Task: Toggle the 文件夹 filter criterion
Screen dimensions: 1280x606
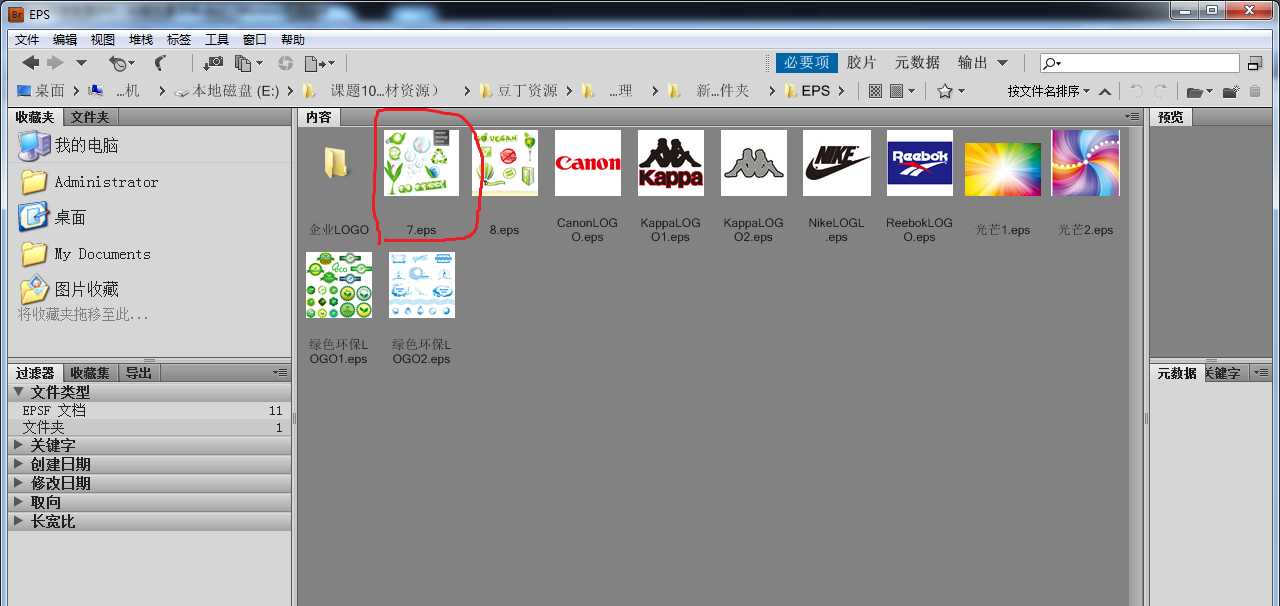Action: pyautogui.click(x=150, y=427)
